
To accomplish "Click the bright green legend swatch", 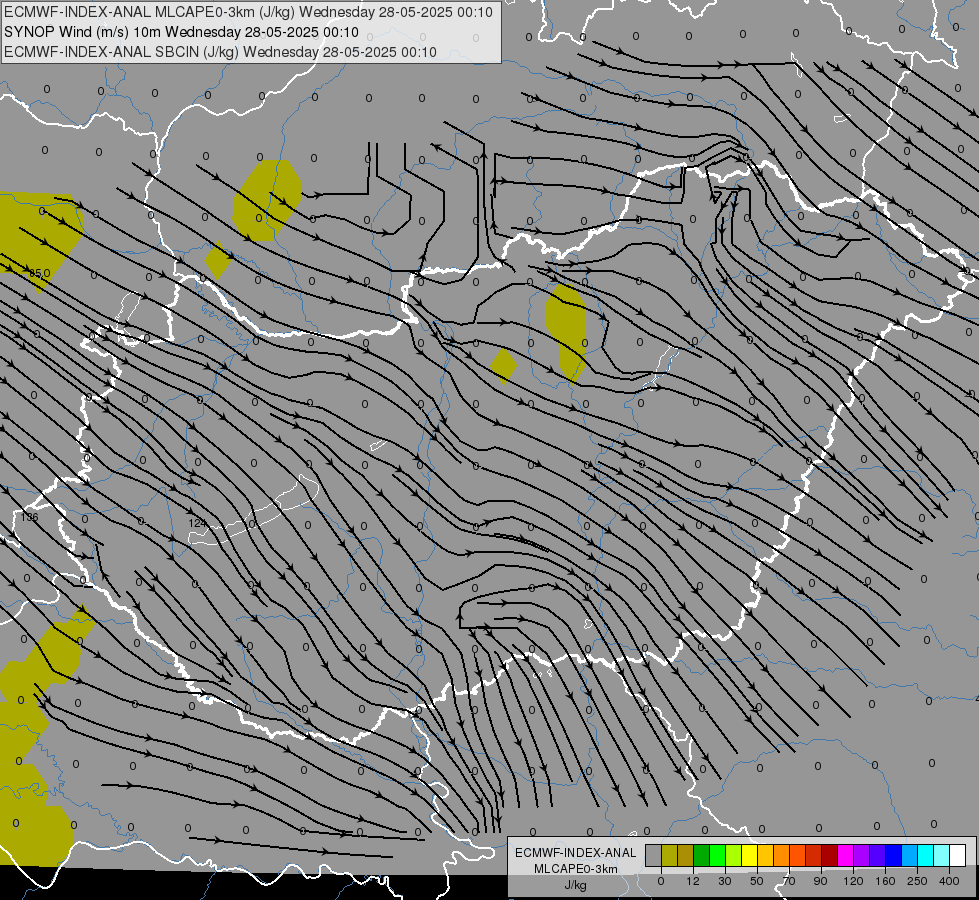I will coord(717,855).
